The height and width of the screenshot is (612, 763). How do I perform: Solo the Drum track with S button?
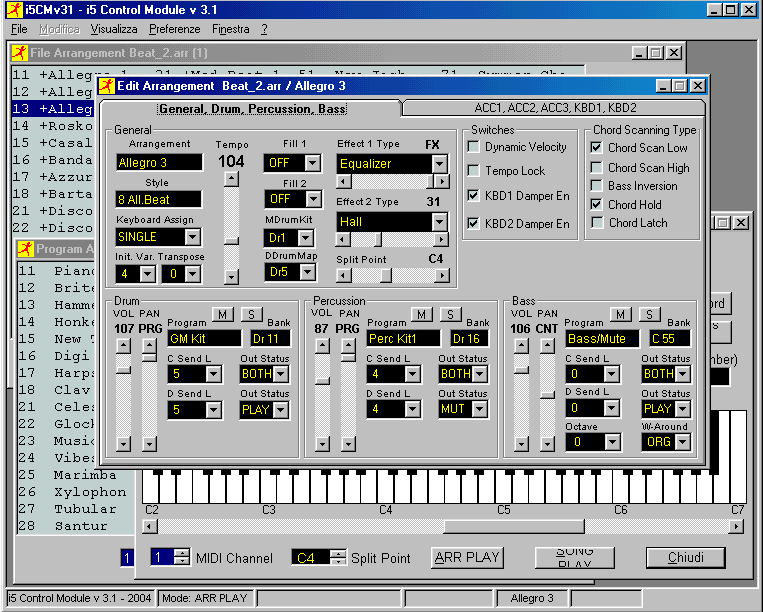pos(250,315)
